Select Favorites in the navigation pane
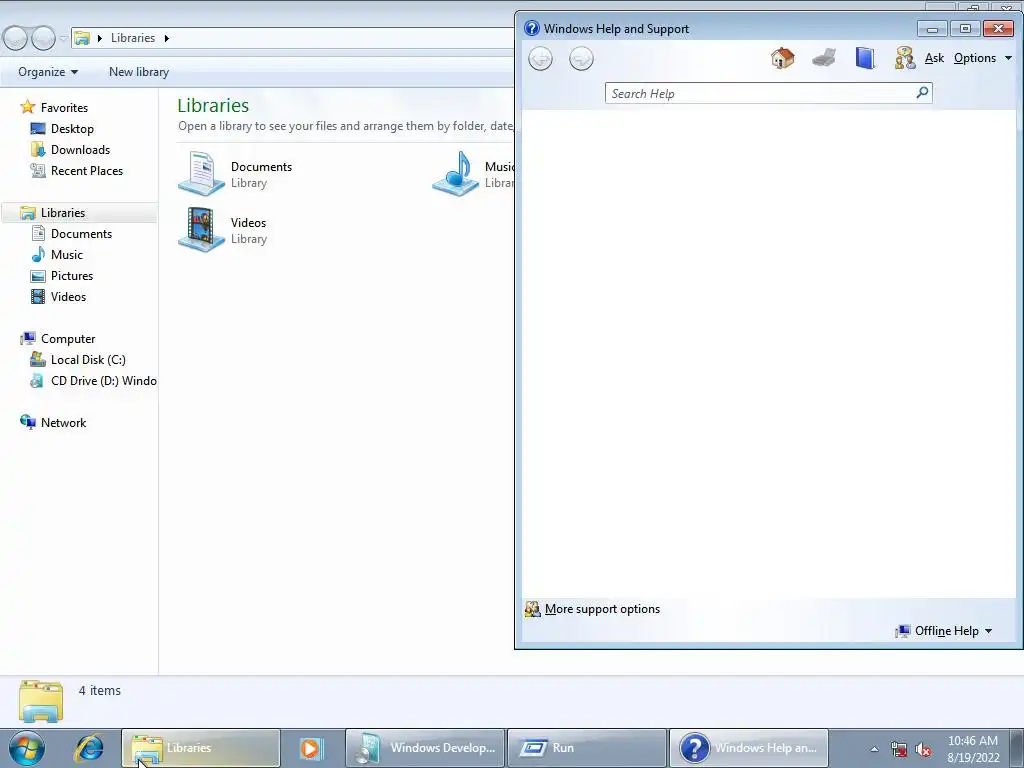1024x768 pixels. point(64,108)
